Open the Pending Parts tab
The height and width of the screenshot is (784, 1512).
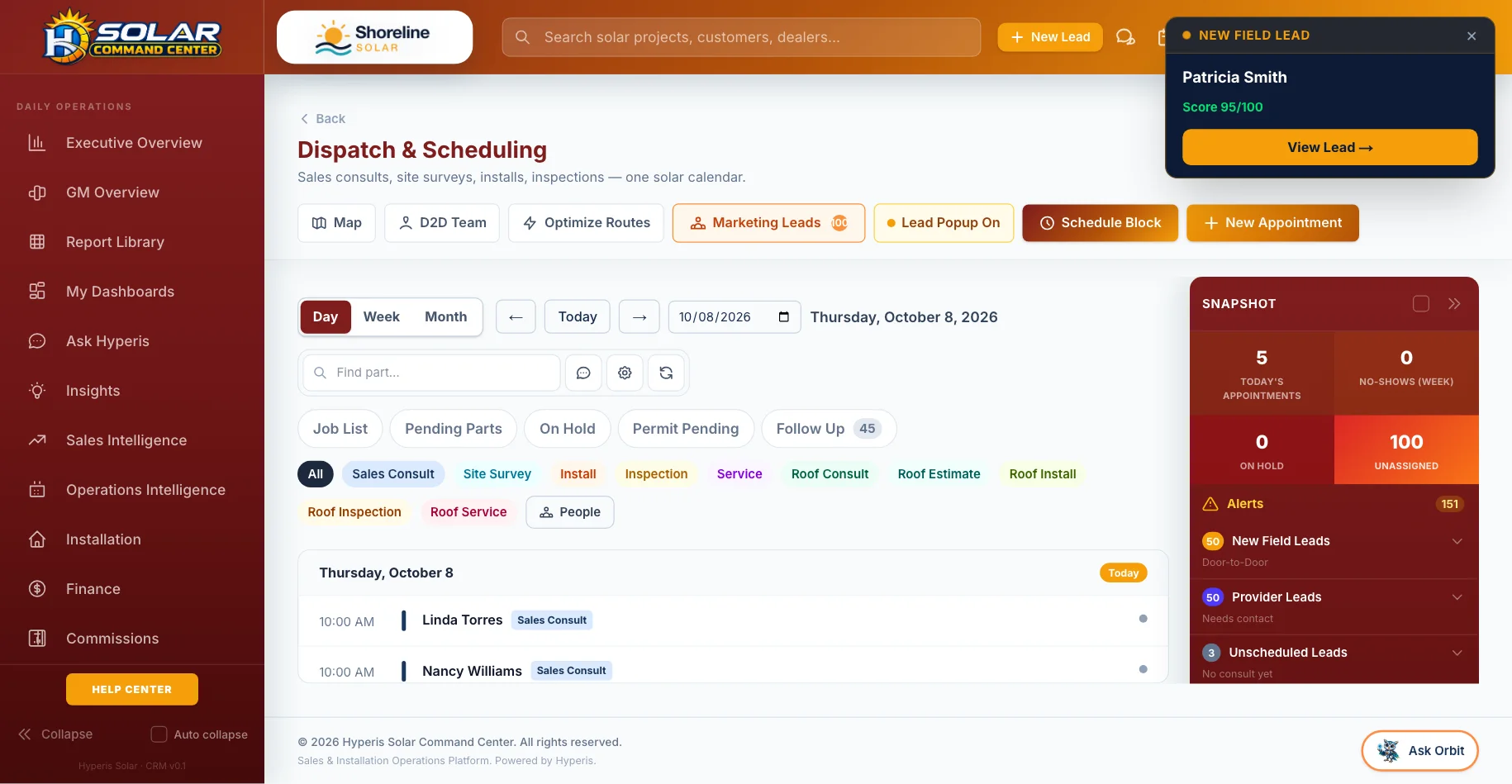(x=454, y=429)
